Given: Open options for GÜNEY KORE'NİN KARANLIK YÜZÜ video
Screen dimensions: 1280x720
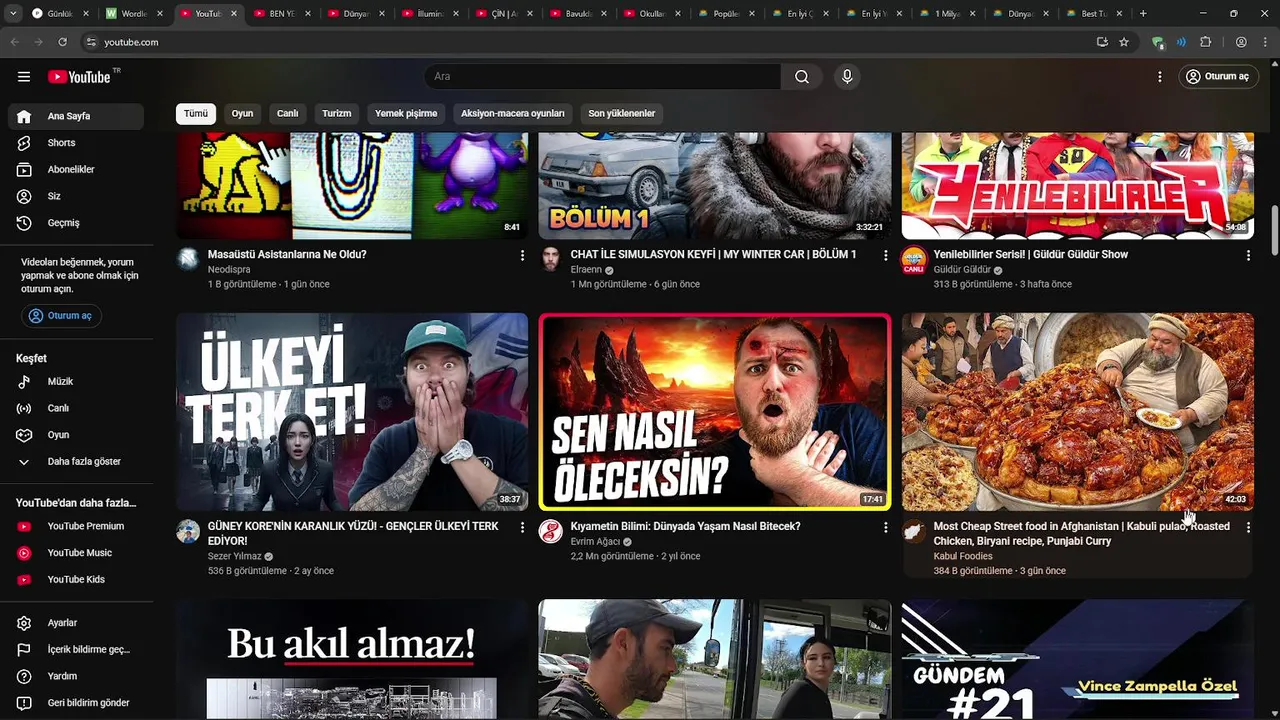Looking at the screenshot, I should coord(522,527).
